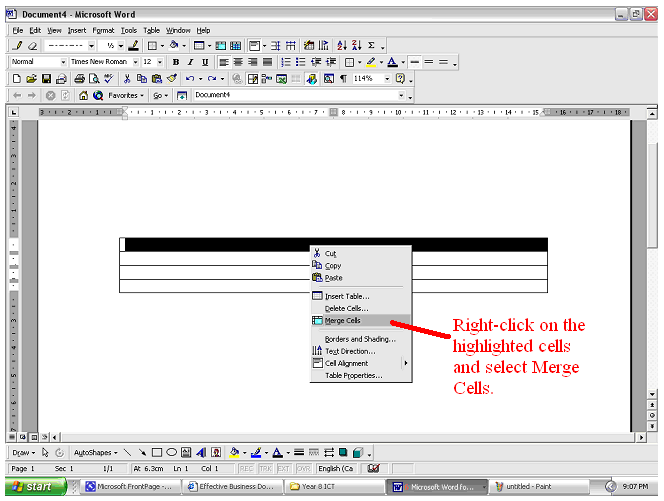
Task: Click the Sort Ascending icon
Action: (x=341, y=46)
